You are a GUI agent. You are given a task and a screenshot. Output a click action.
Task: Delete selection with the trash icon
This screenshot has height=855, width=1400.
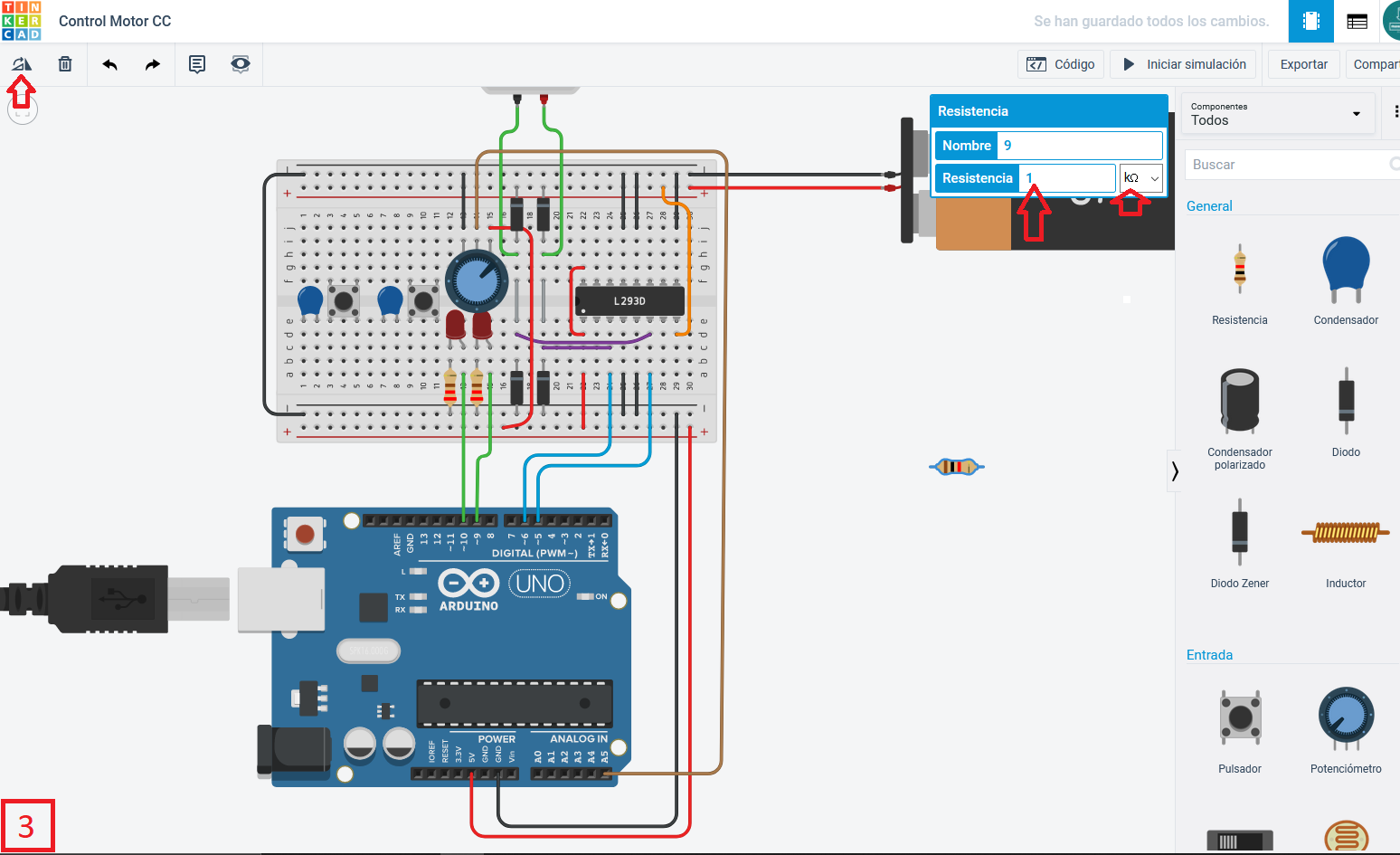tap(65, 64)
